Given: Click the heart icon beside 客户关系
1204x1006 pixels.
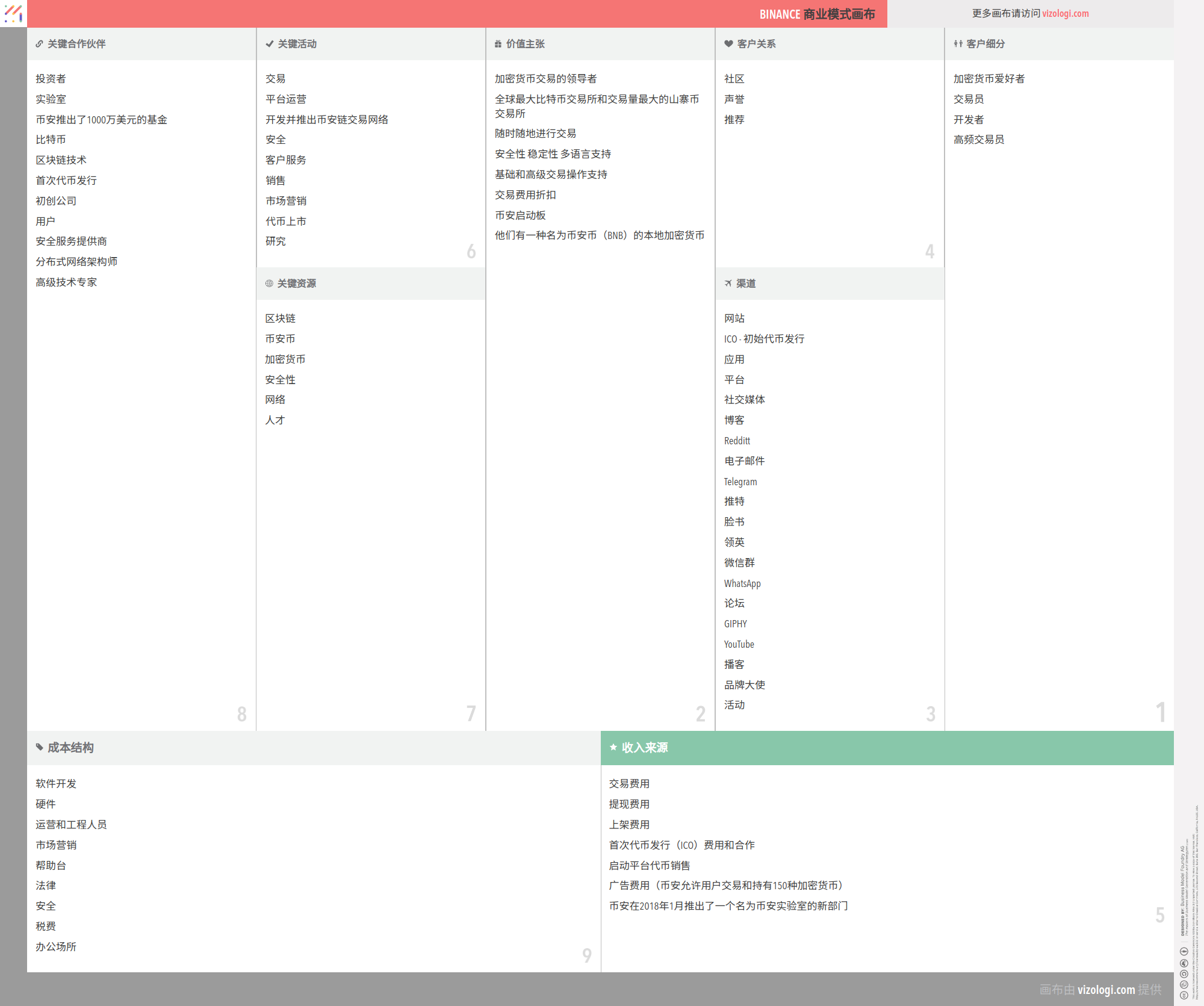Looking at the screenshot, I should [x=728, y=44].
